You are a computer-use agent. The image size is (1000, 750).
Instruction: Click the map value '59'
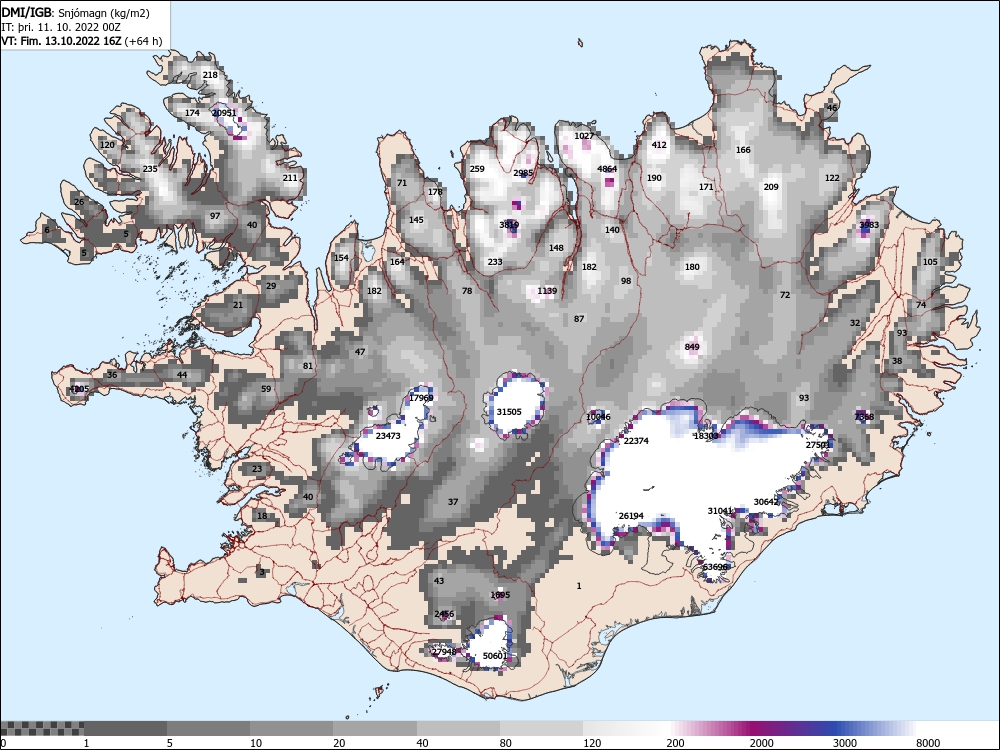[266, 389]
